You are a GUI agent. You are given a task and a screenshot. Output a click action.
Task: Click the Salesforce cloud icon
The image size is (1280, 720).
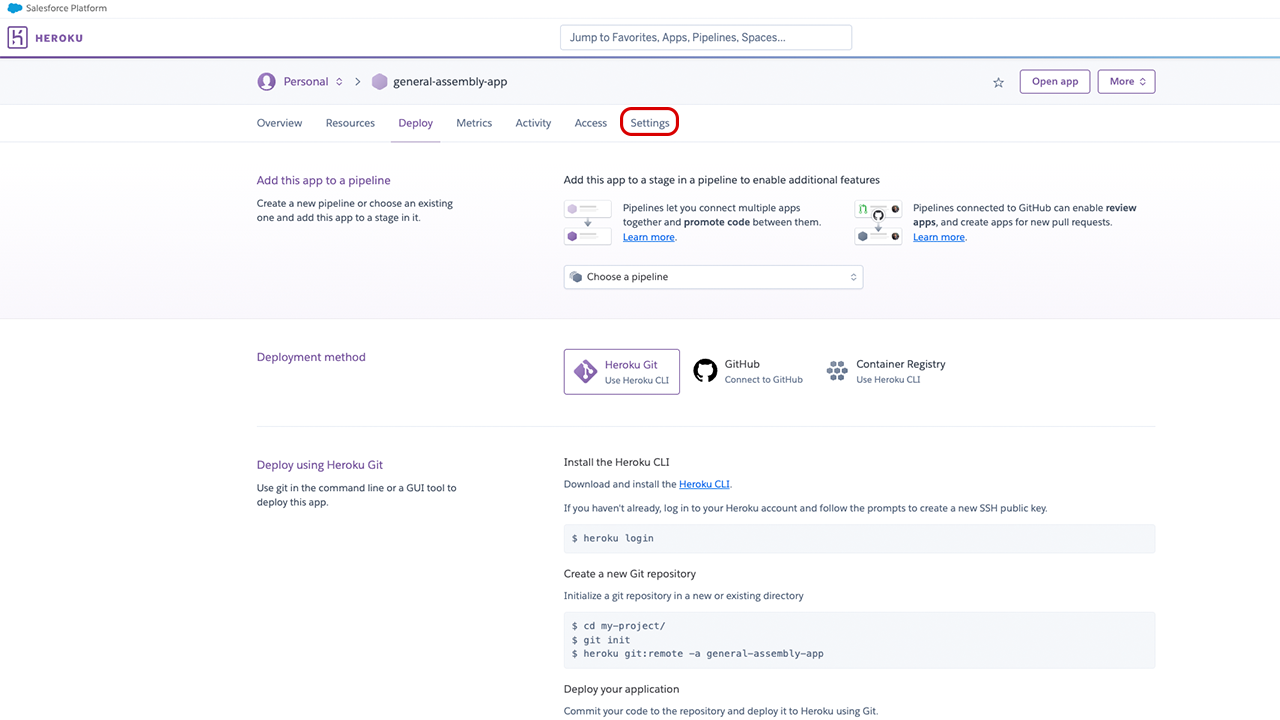[x=15, y=8]
